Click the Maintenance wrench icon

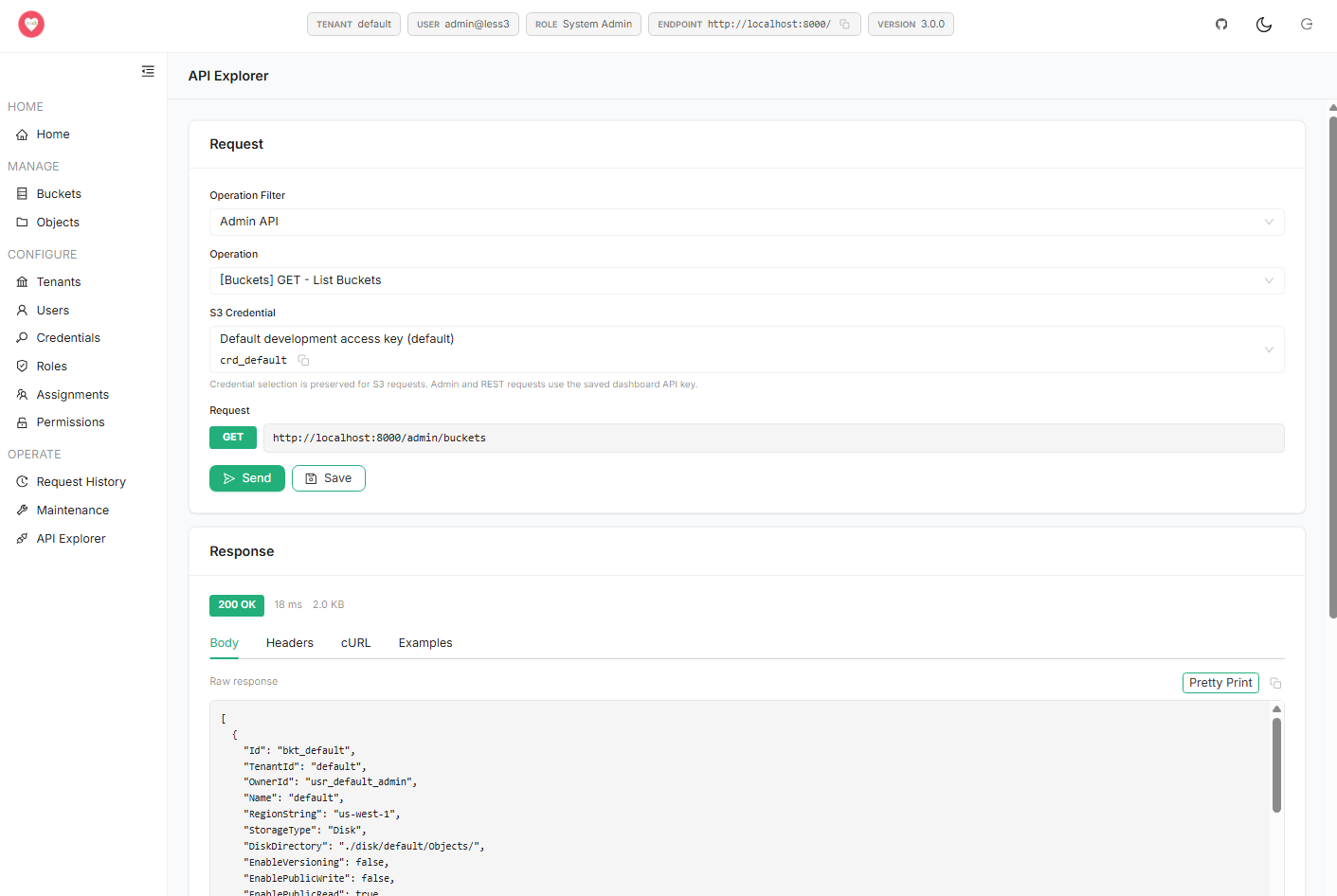pyautogui.click(x=22, y=510)
